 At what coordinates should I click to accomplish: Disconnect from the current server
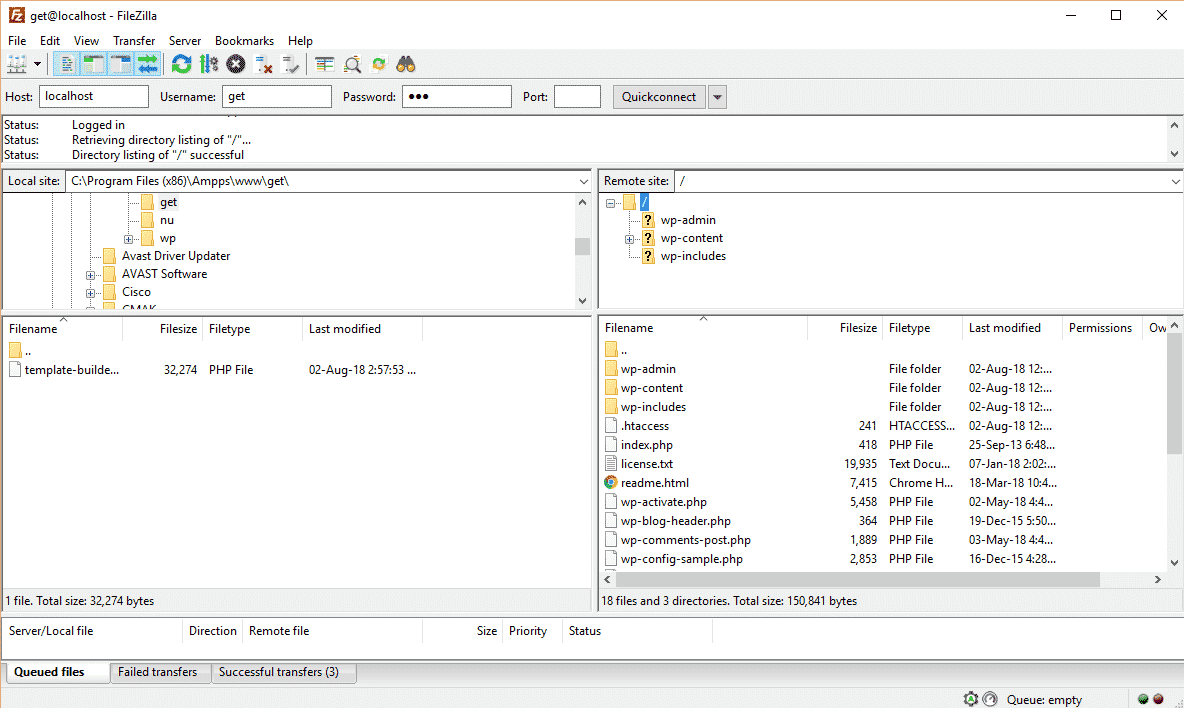coord(263,65)
